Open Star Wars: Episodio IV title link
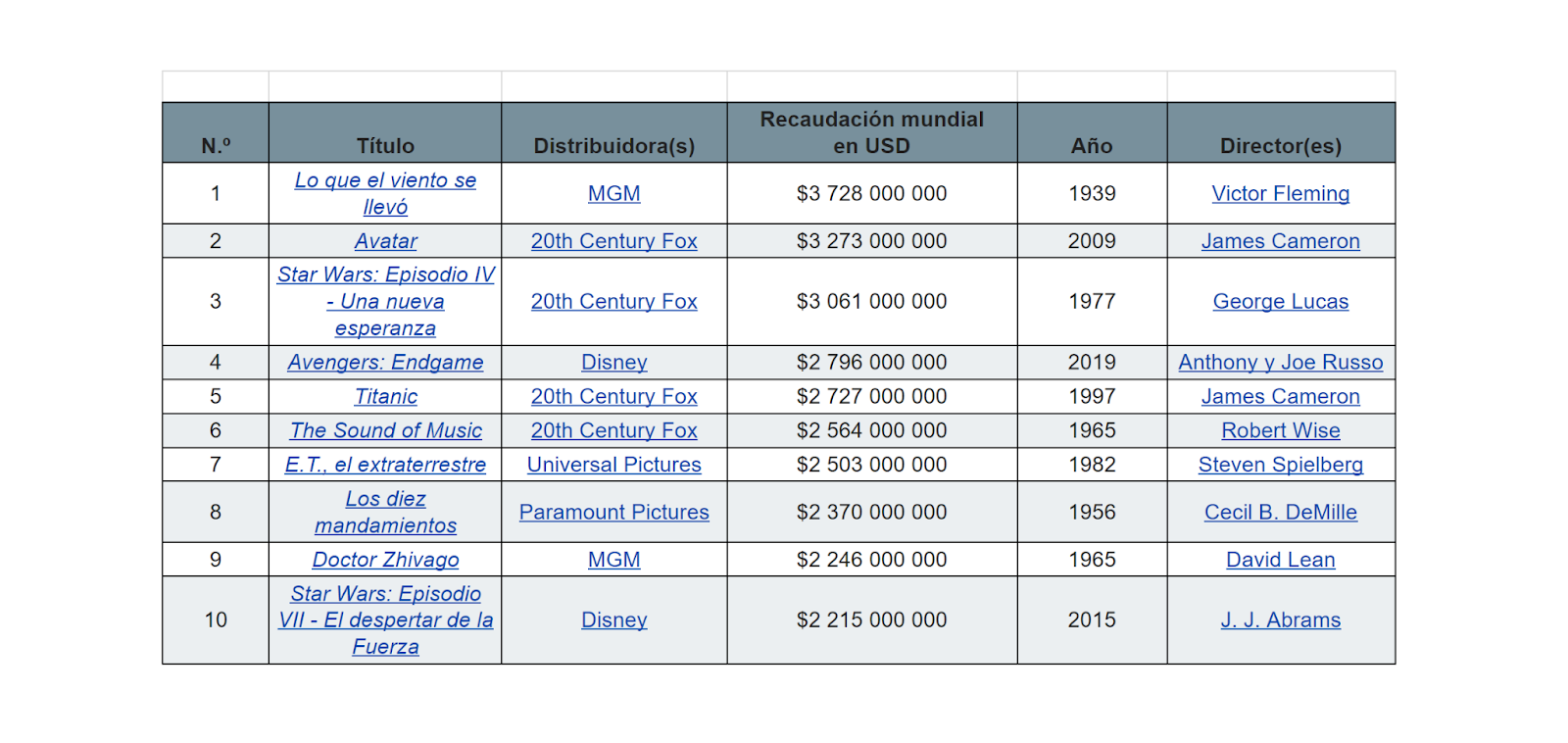 [385, 301]
